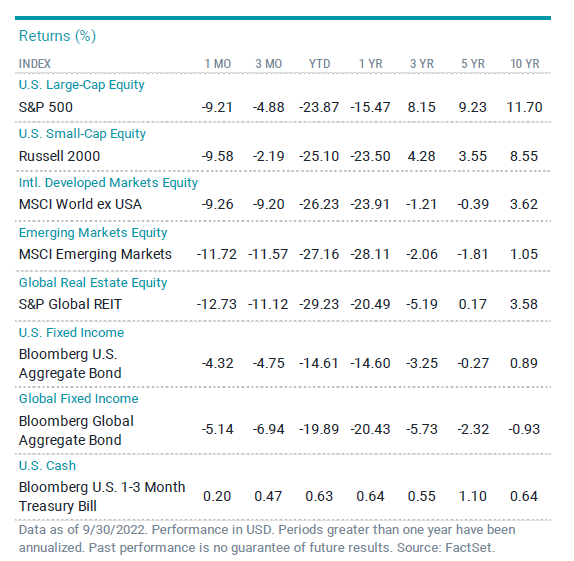The height and width of the screenshot is (561, 574).
Task: Select the 'Russell 2000' row label
Action: click(x=59, y=156)
